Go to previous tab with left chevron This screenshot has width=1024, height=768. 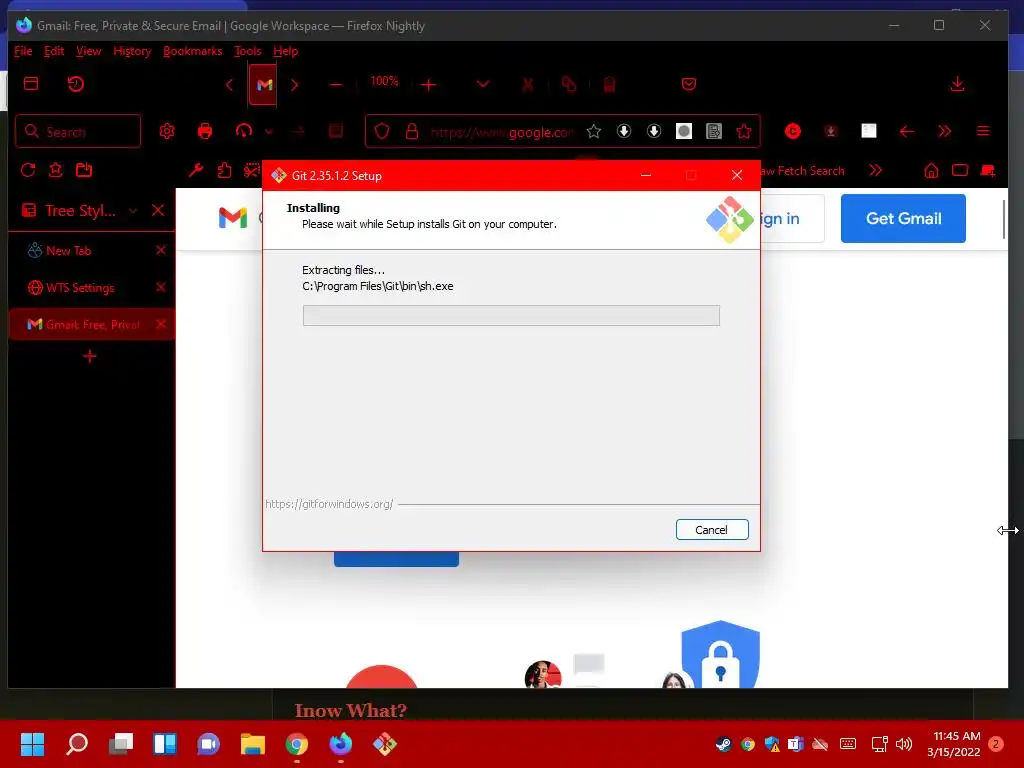pos(229,85)
